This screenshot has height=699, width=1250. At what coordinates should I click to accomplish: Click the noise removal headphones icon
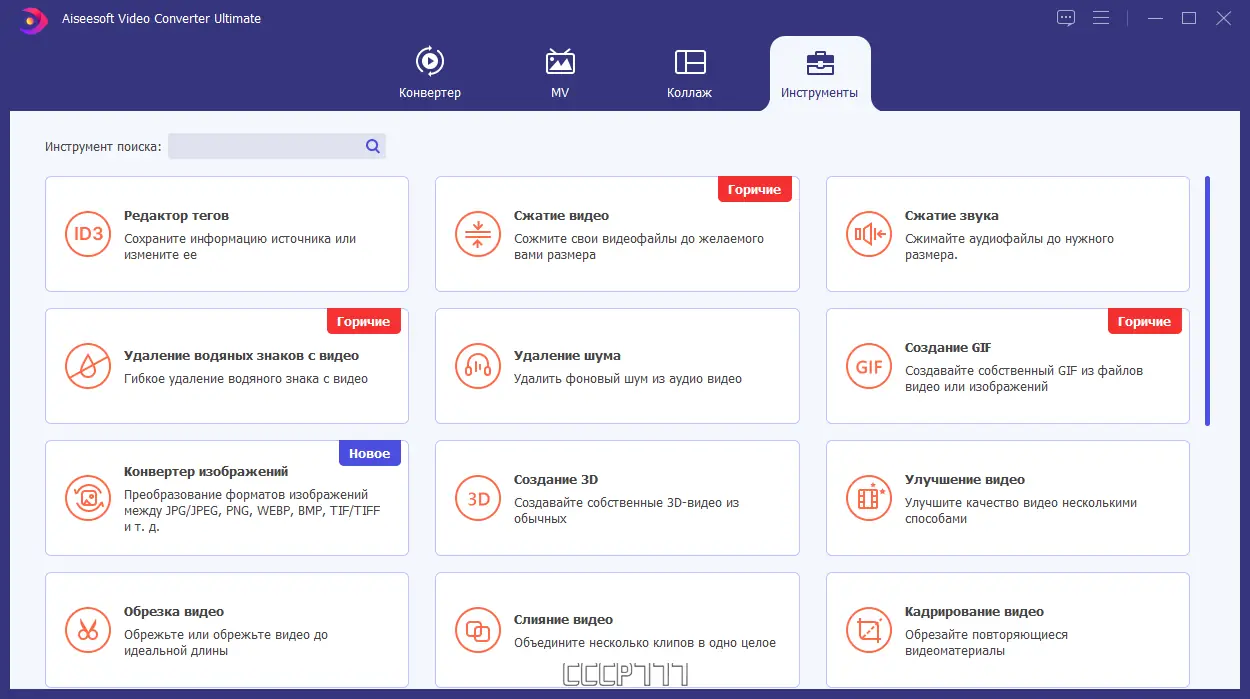(478, 366)
